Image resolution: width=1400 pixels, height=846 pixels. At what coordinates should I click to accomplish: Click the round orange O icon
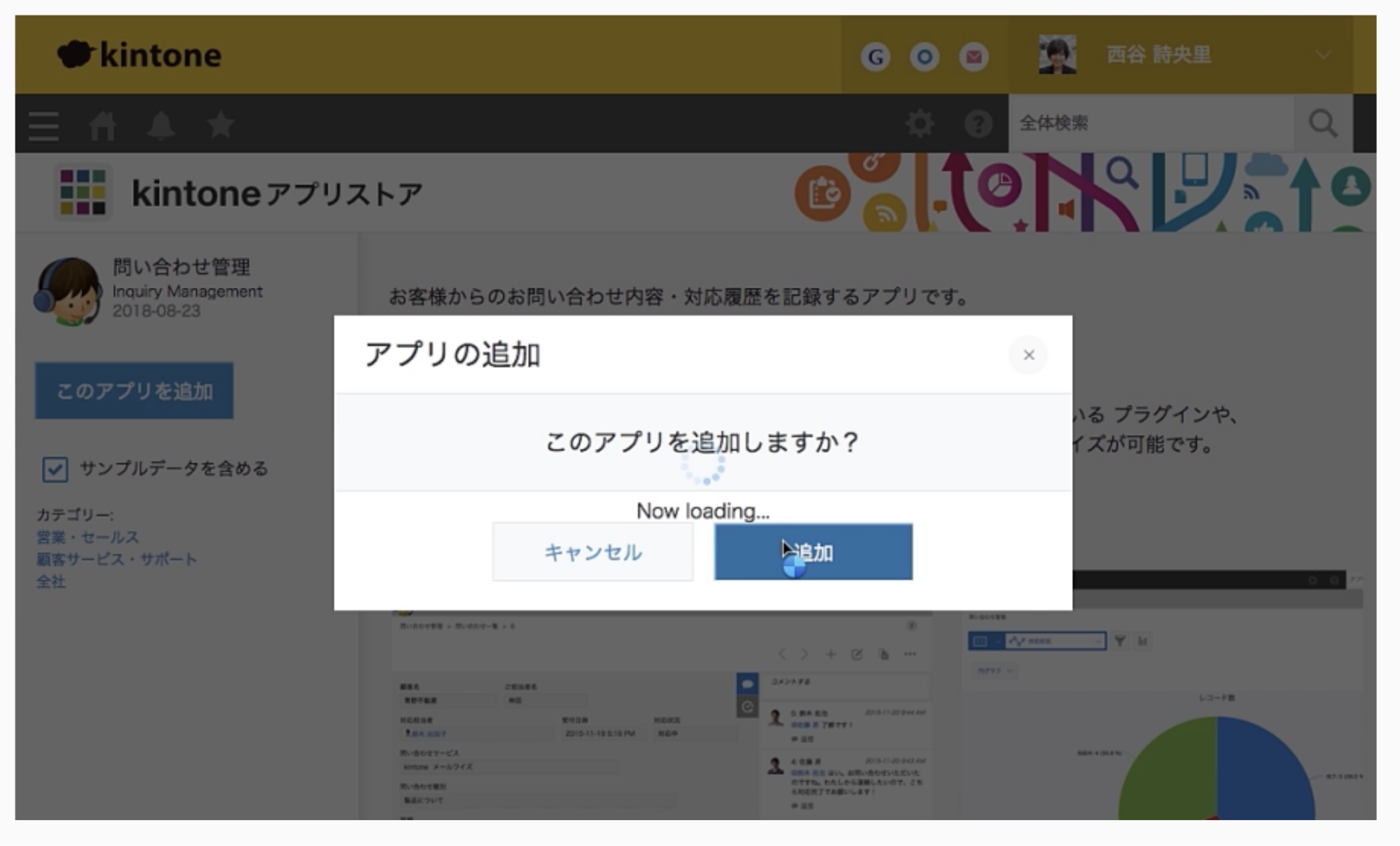[x=923, y=56]
